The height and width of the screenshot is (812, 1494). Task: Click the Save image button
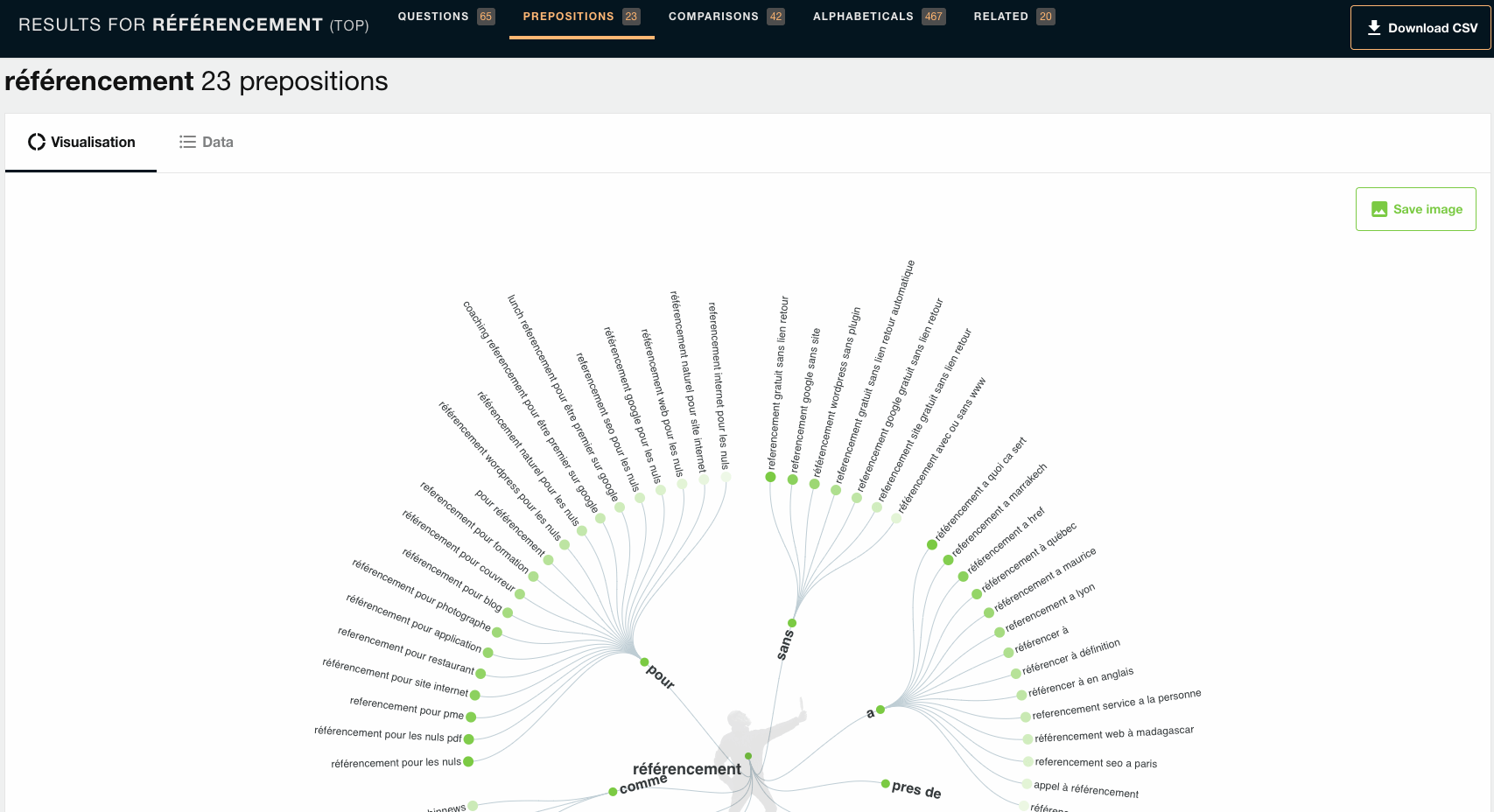[x=1415, y=209]
